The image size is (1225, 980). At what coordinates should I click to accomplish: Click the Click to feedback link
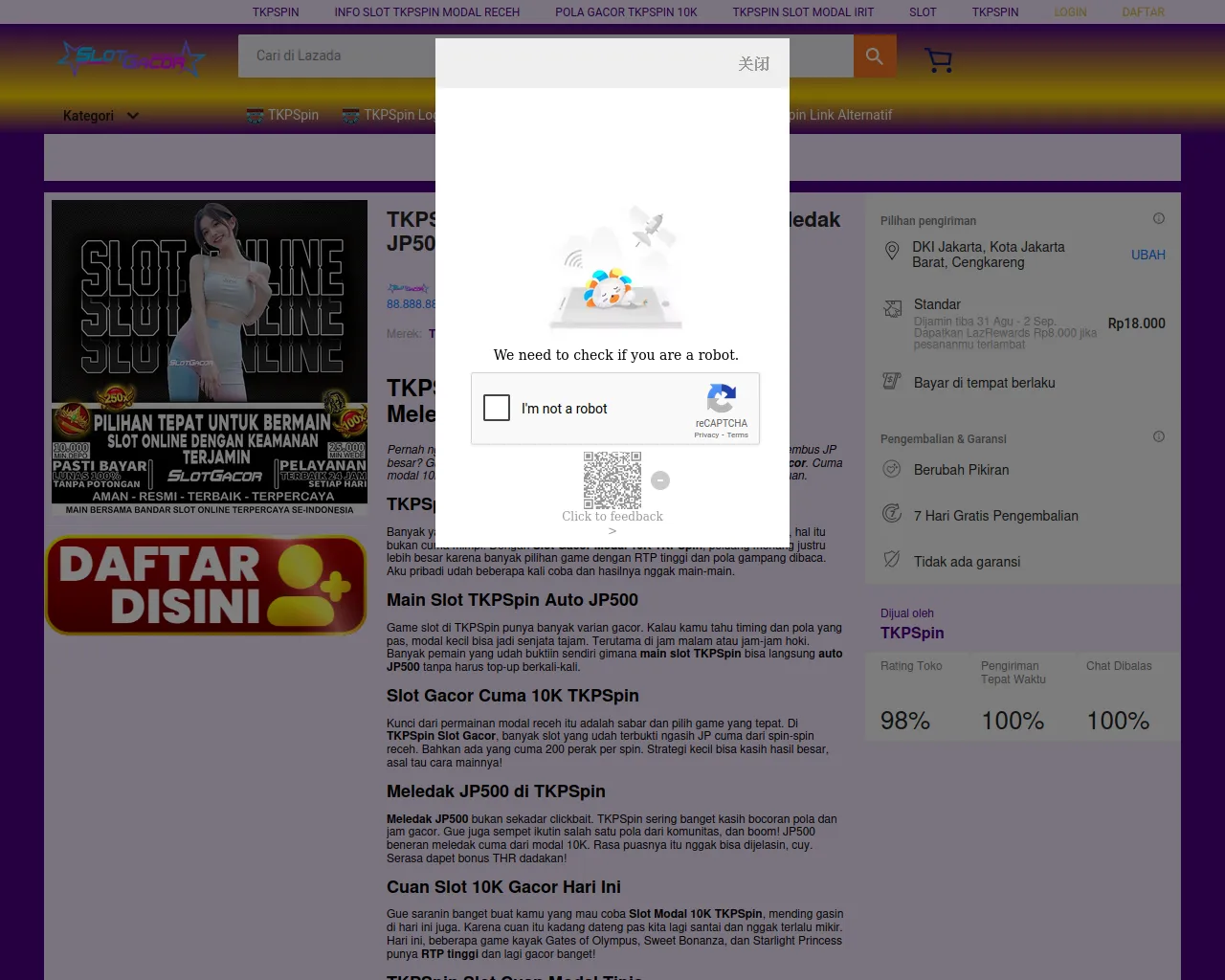[612, 517]
